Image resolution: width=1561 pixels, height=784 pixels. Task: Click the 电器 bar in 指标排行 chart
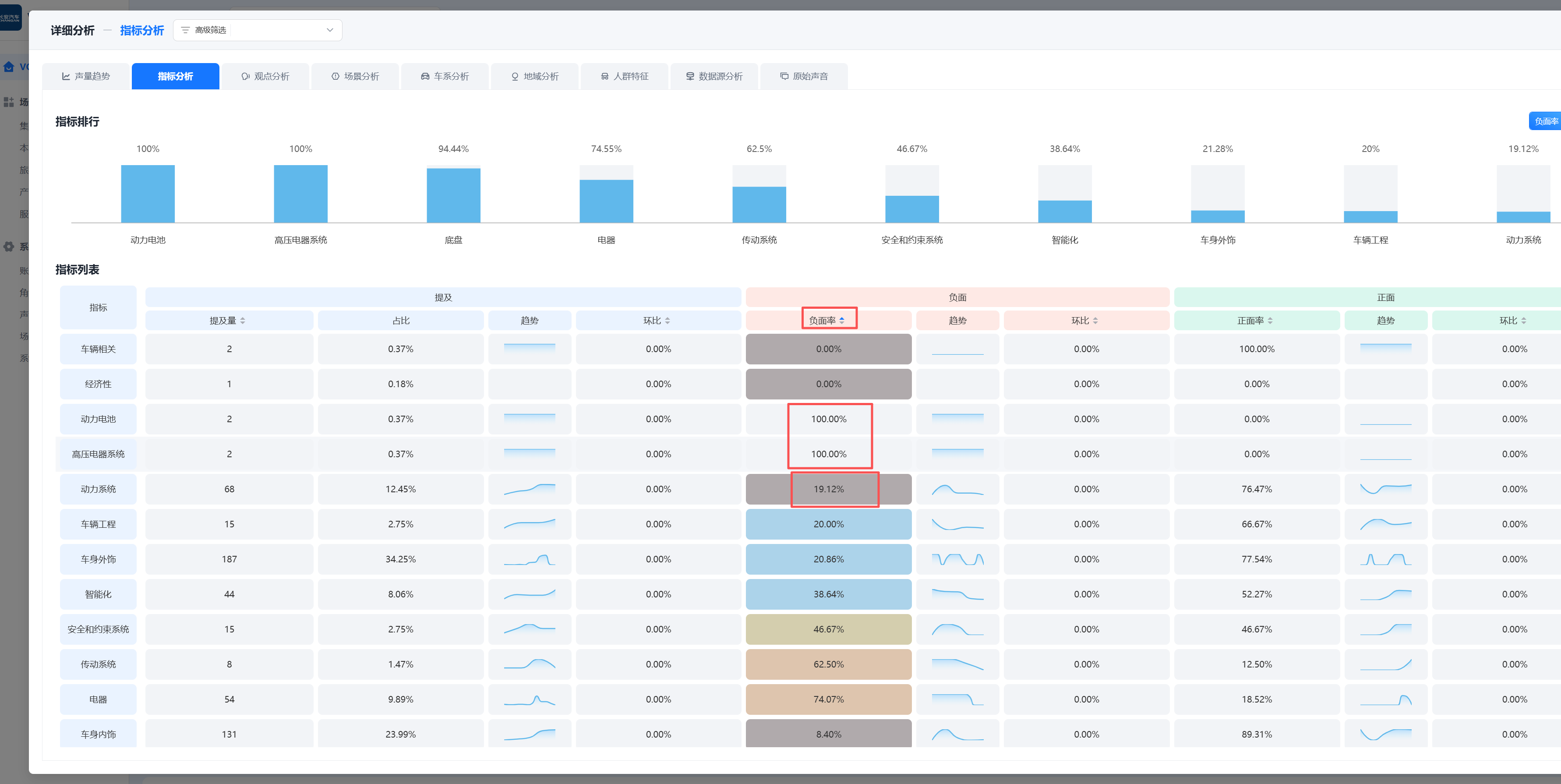pos(606,201)
